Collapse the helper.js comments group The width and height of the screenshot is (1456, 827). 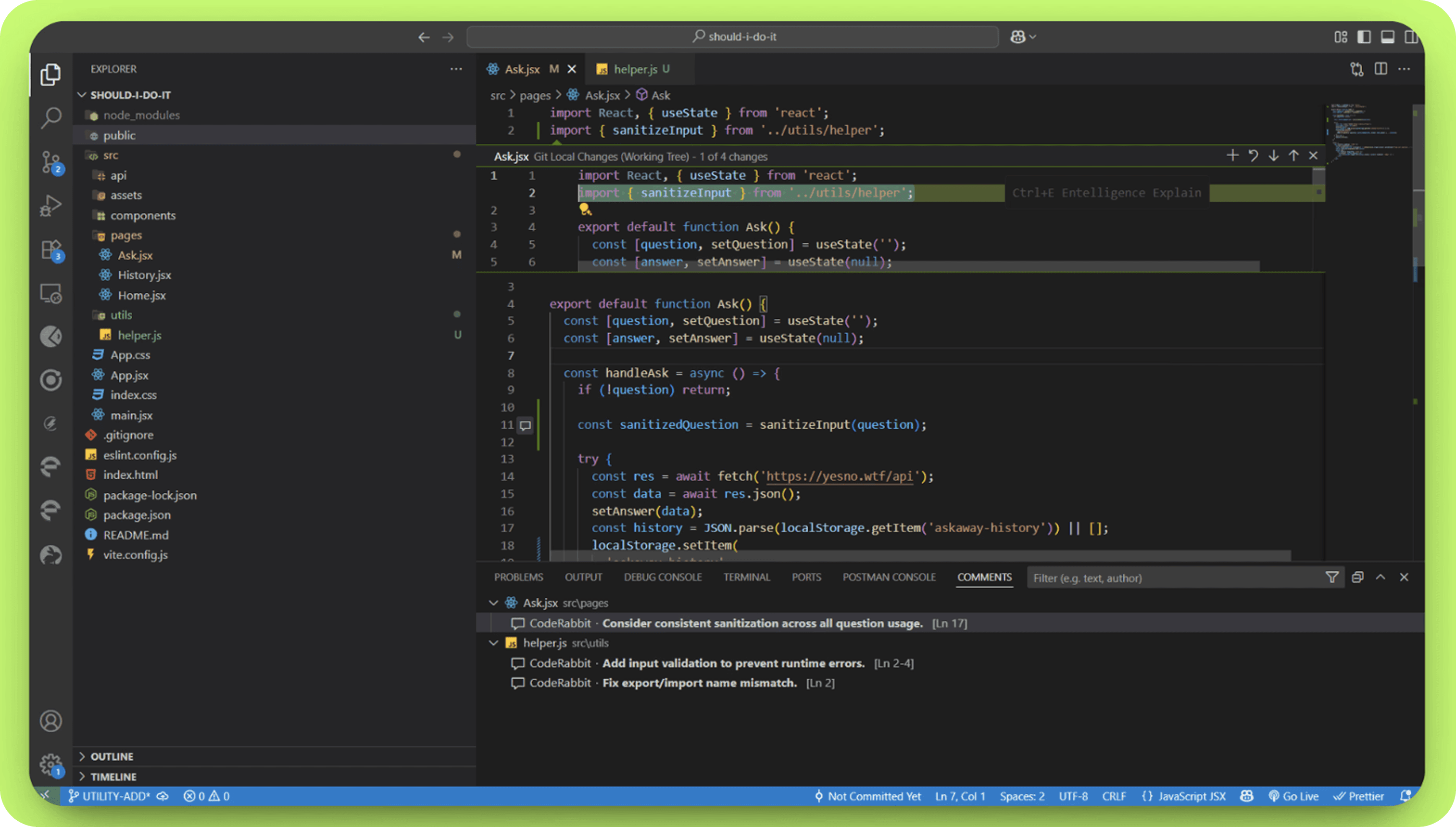tap(493, 643)
